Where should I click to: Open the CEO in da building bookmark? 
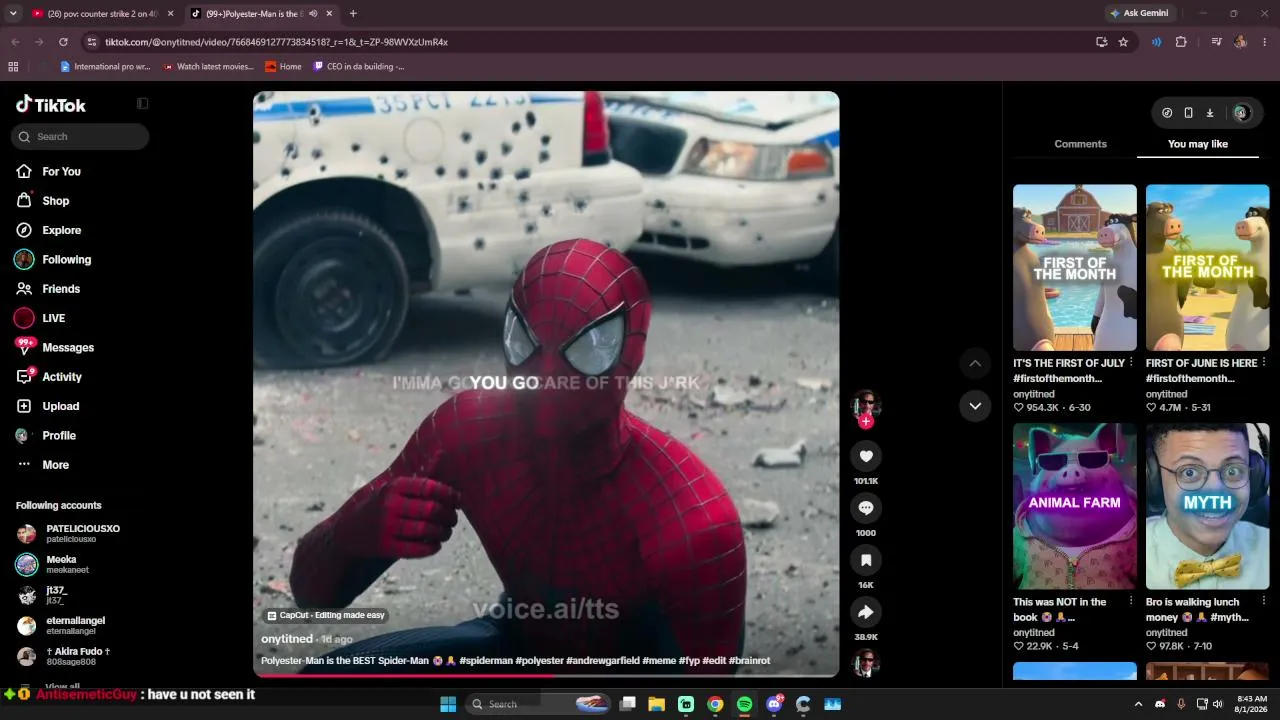359,67
